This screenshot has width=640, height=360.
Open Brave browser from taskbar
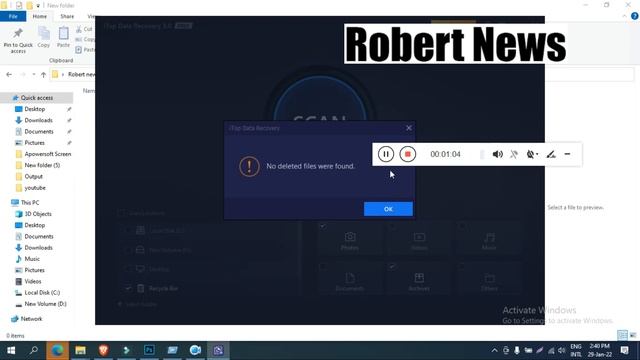(104, 350)
